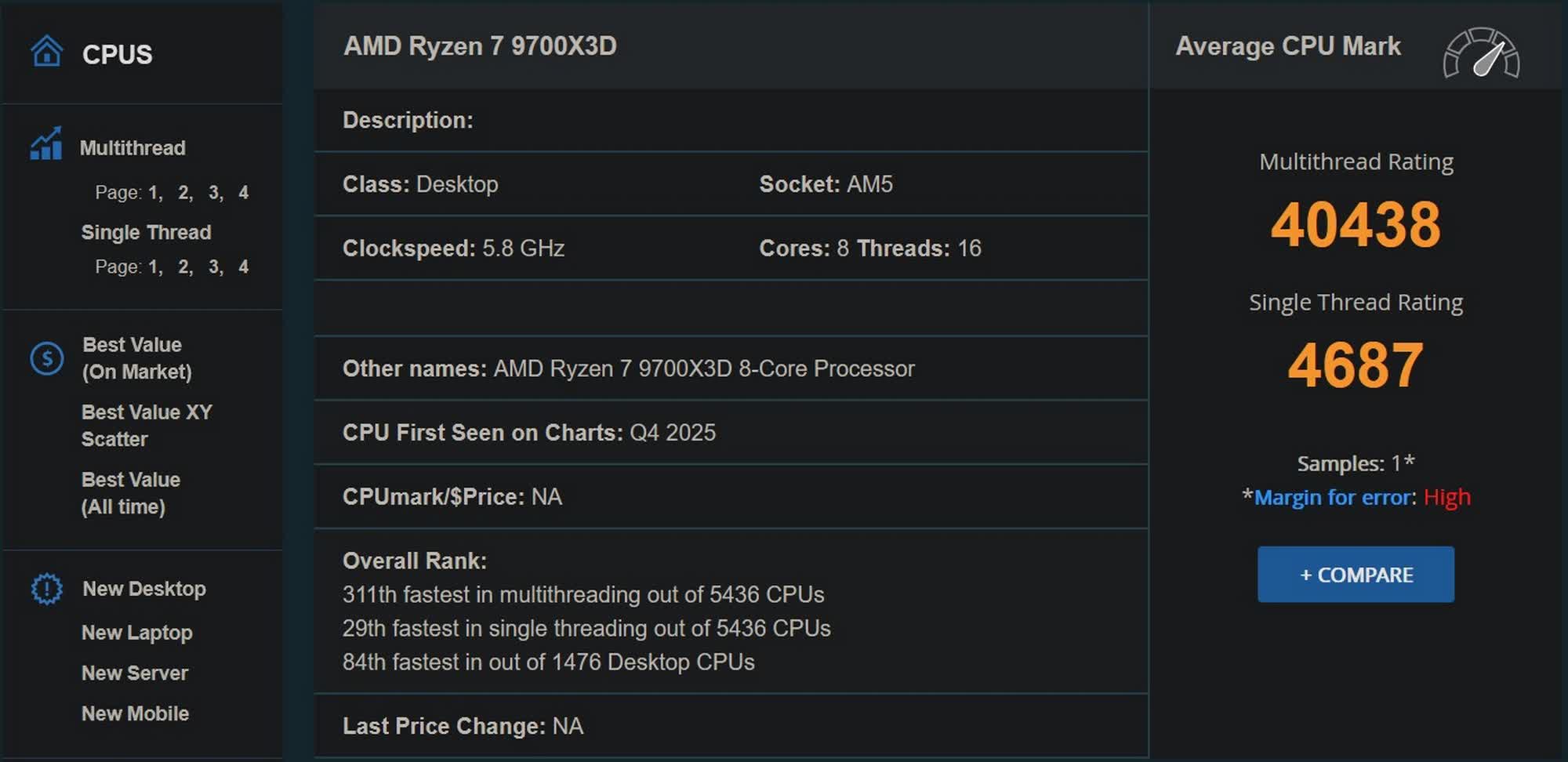
Task: Open the New Desktop list
Action: point(144,588)
